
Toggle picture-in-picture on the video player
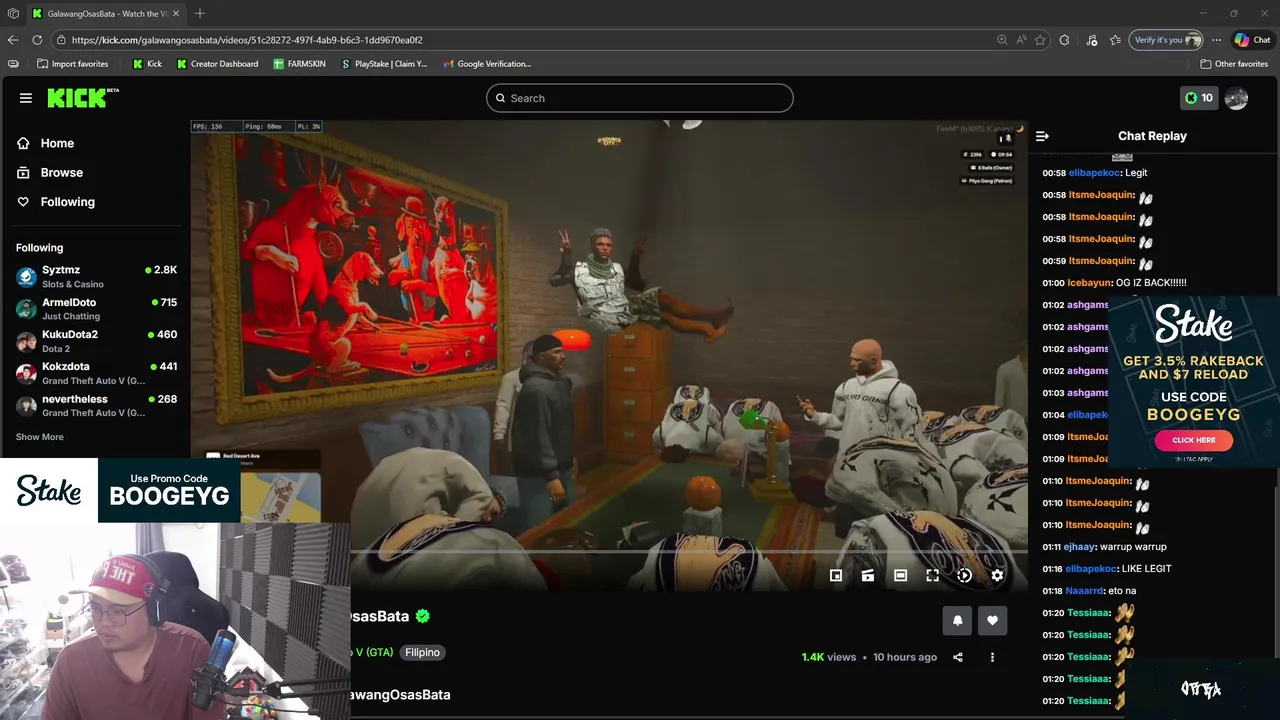tap(836, 575)
